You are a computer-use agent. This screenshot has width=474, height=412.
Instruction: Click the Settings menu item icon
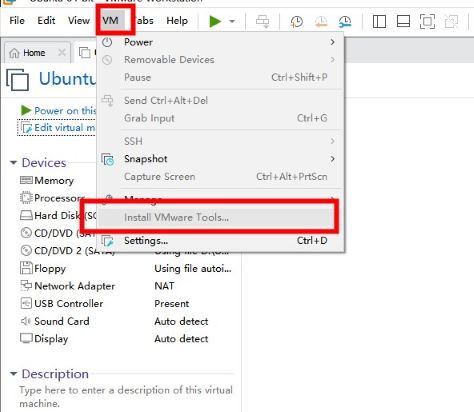coord(108,241)
